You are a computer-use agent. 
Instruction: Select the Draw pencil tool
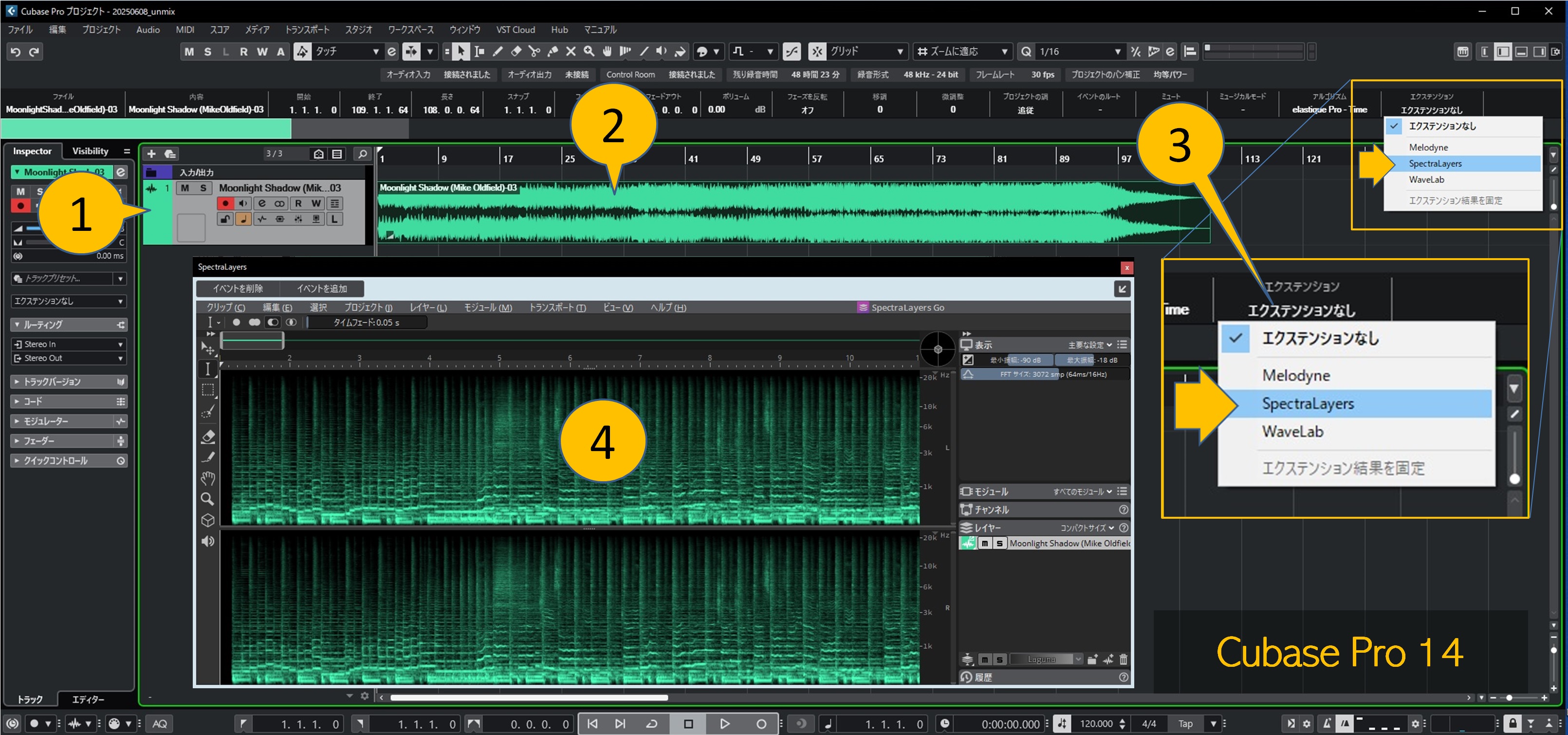[498, 52]
